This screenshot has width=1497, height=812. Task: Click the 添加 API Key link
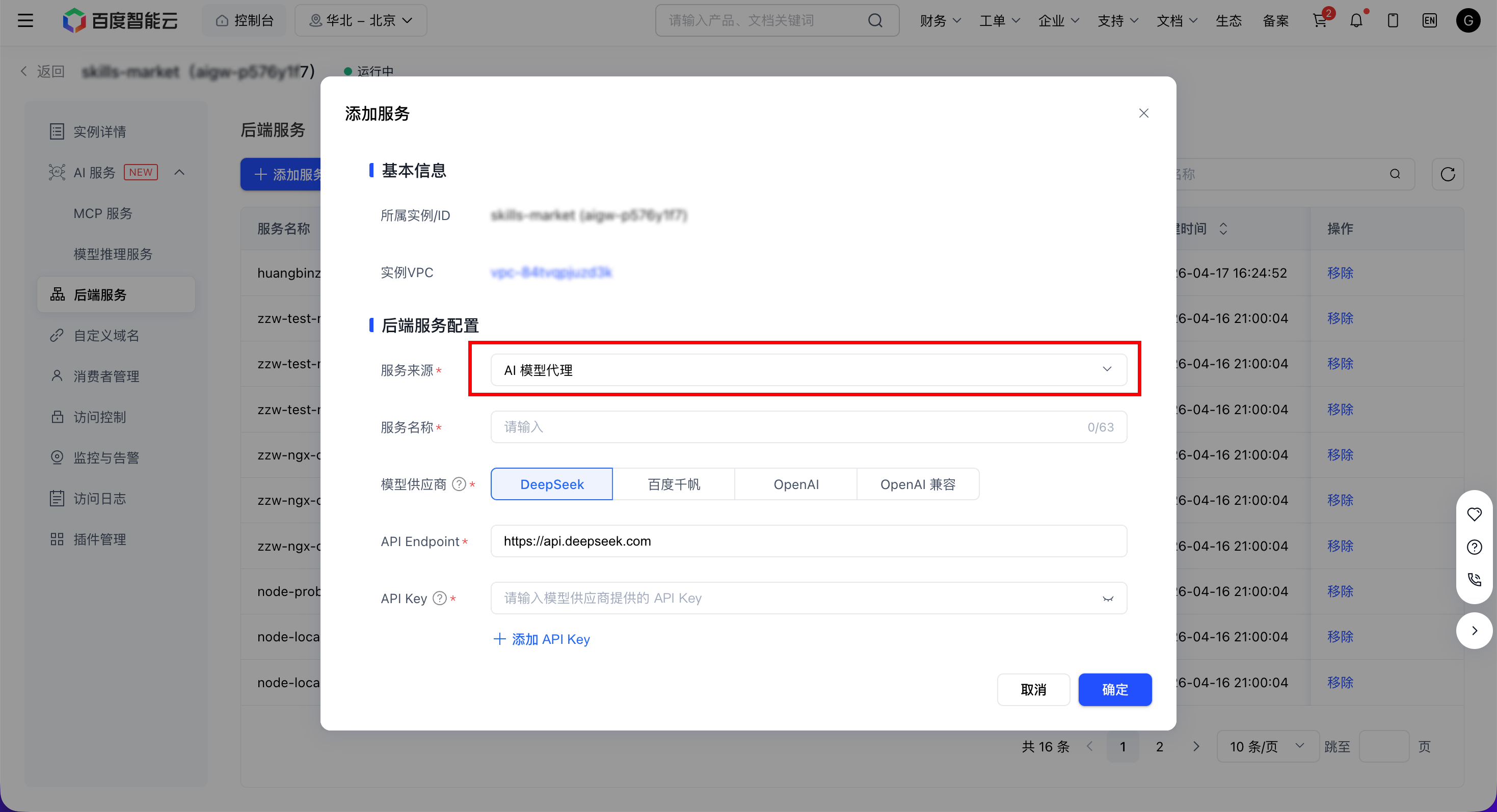pyautogui.click(x=541, y=639)
